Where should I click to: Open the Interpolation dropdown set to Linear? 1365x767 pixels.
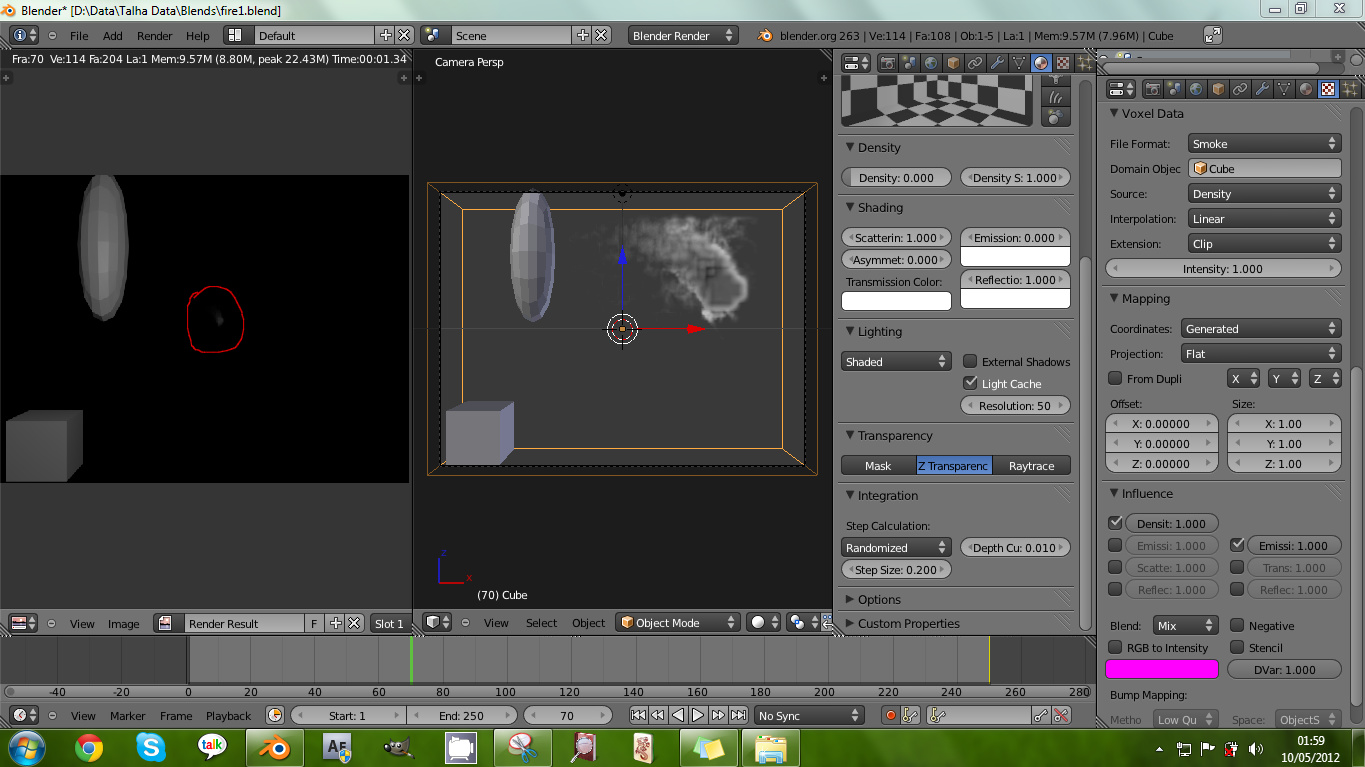[x=1264, y=218]
